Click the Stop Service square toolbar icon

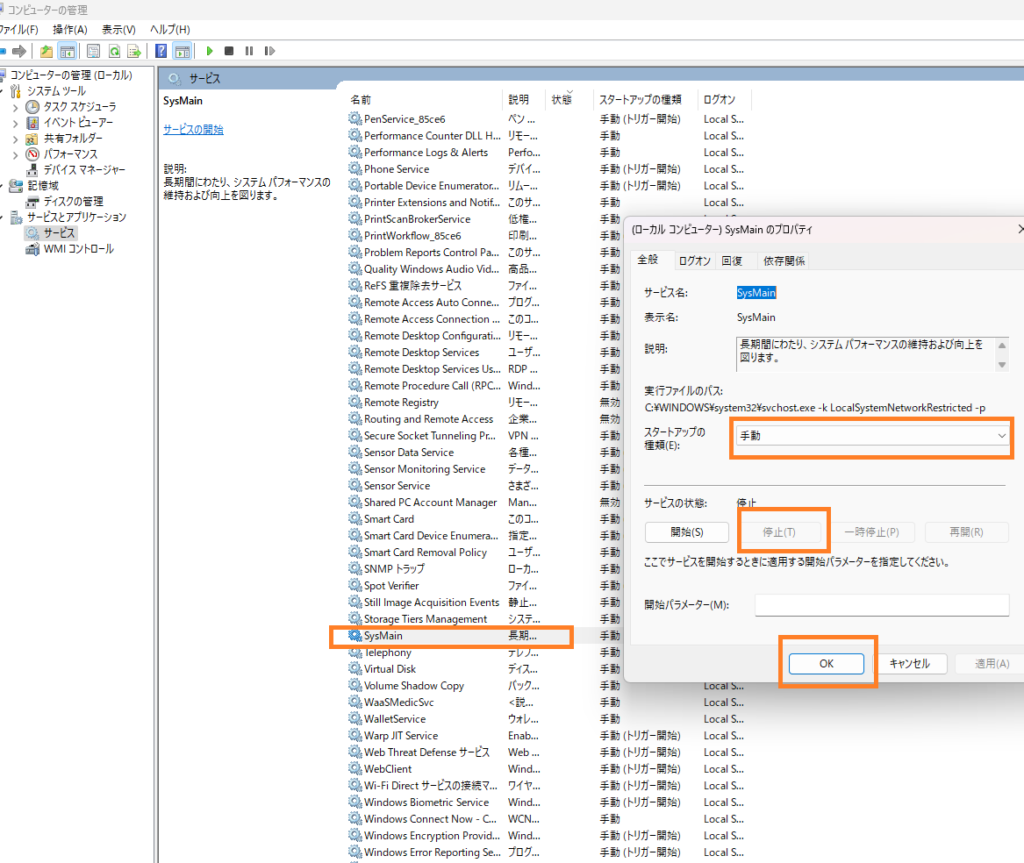click(x=229, y=51)
